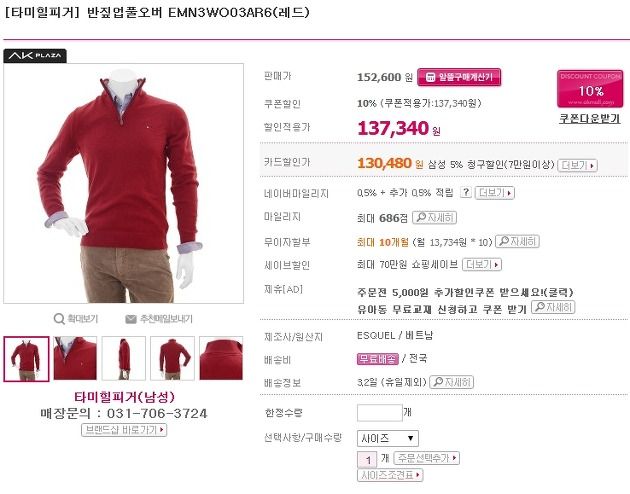This screenshot has width=630, height=494.
Task: Expand 더보기 for 세이브할인
Action: (x=482, y=265)
